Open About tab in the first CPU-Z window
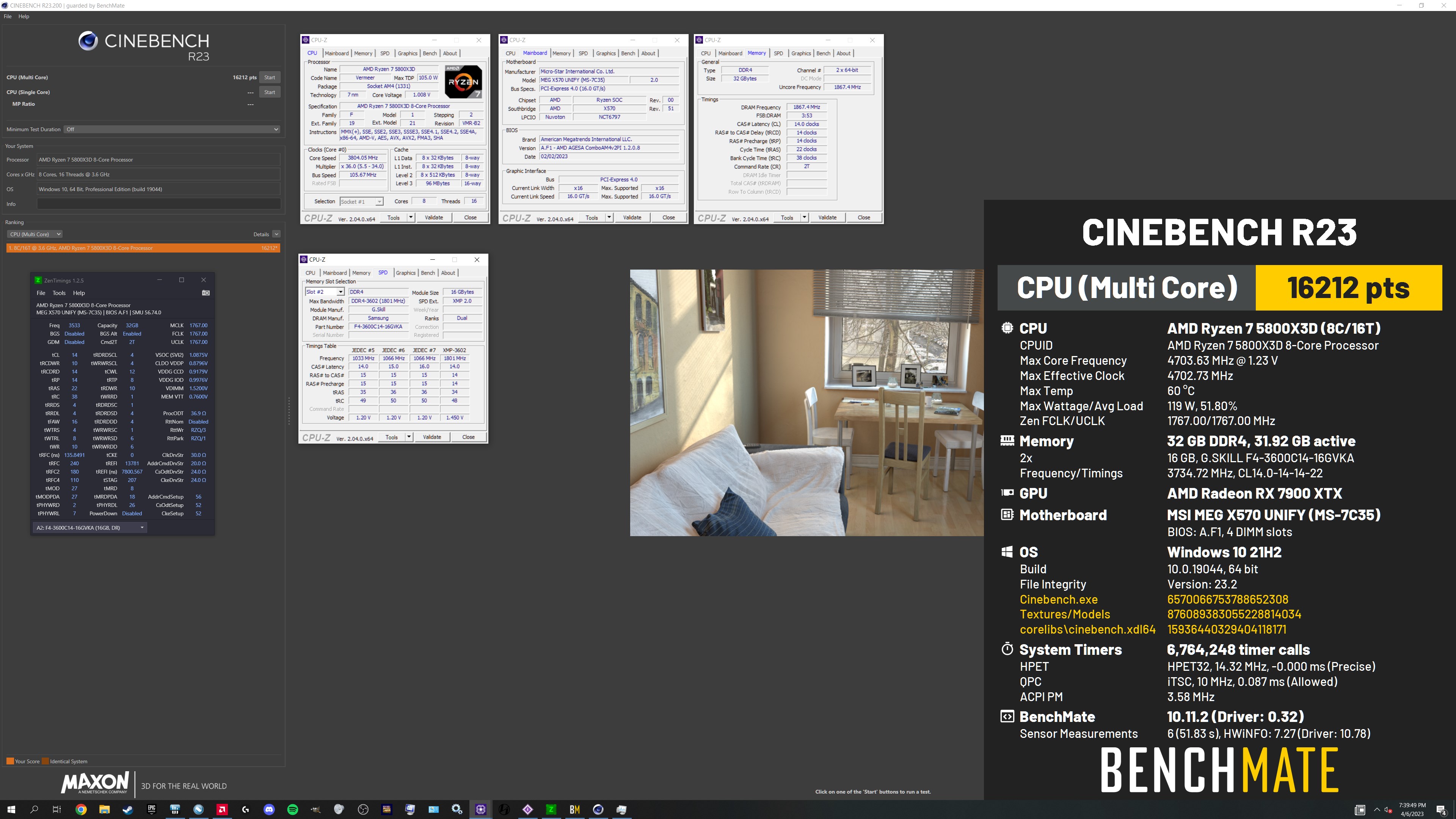The image size is (1456, 819). (450, 53)
